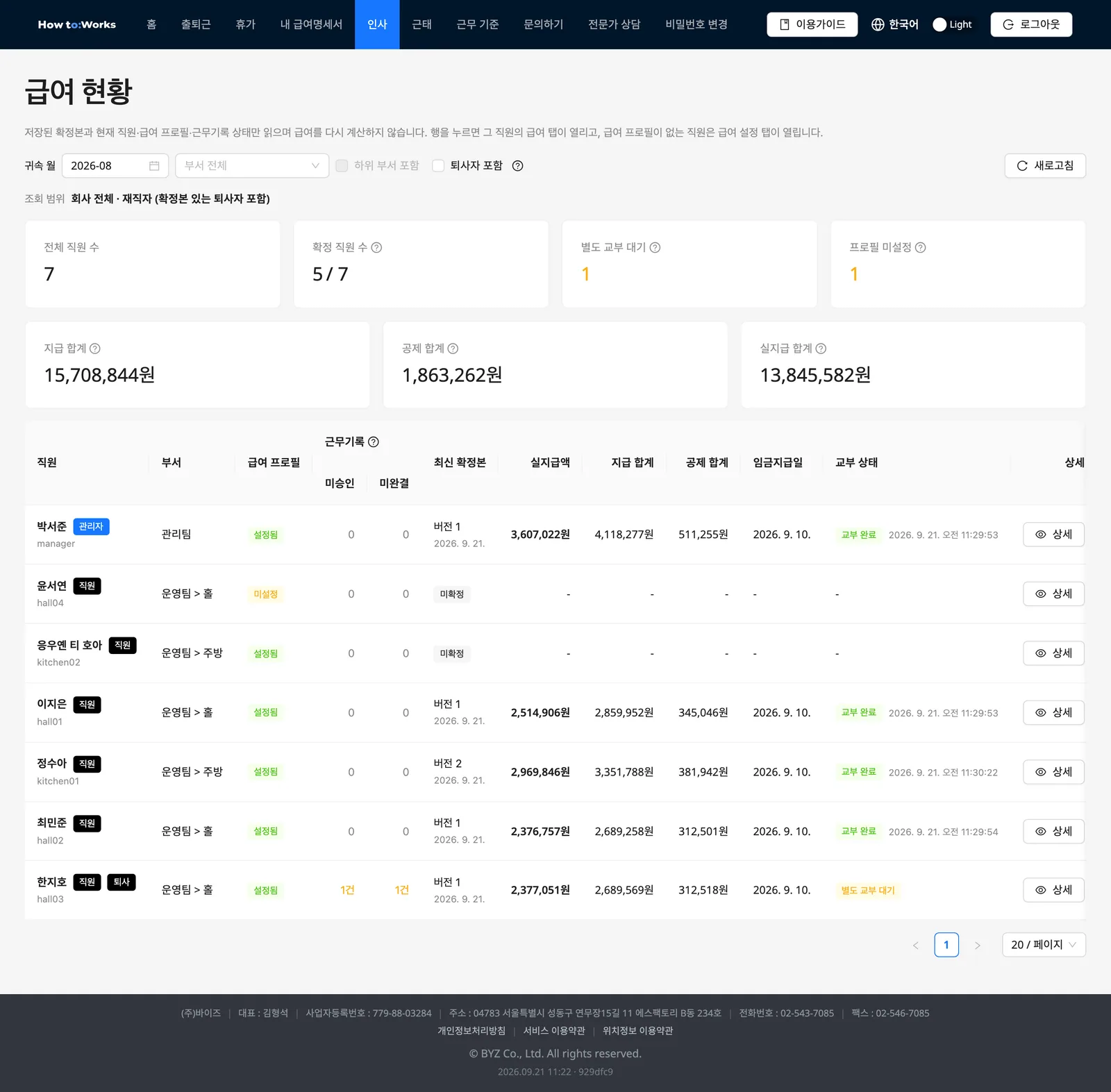Image resolution: width=1111 pixels, height=1092 pixels.
Task: Go to next page arrow
Action: click(x=978, y=946)
